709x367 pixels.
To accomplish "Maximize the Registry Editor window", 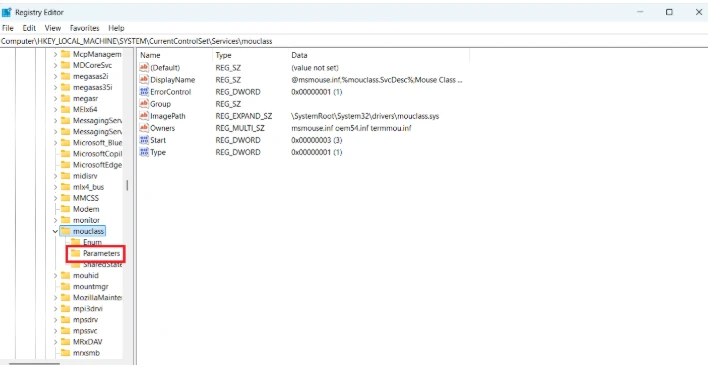I will [x=669, y=12].
